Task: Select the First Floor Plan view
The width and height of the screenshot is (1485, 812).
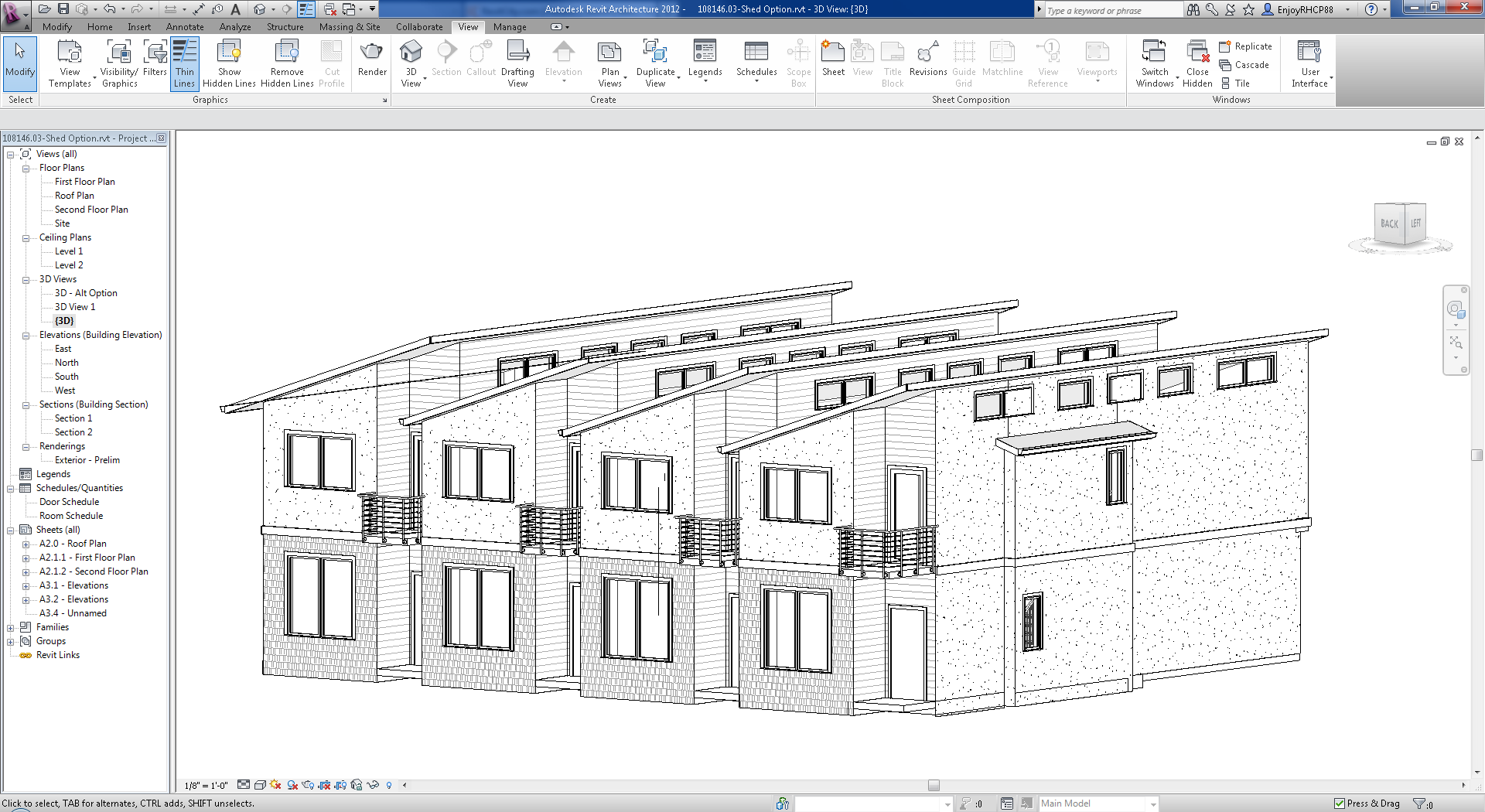Action: [84, 182]
